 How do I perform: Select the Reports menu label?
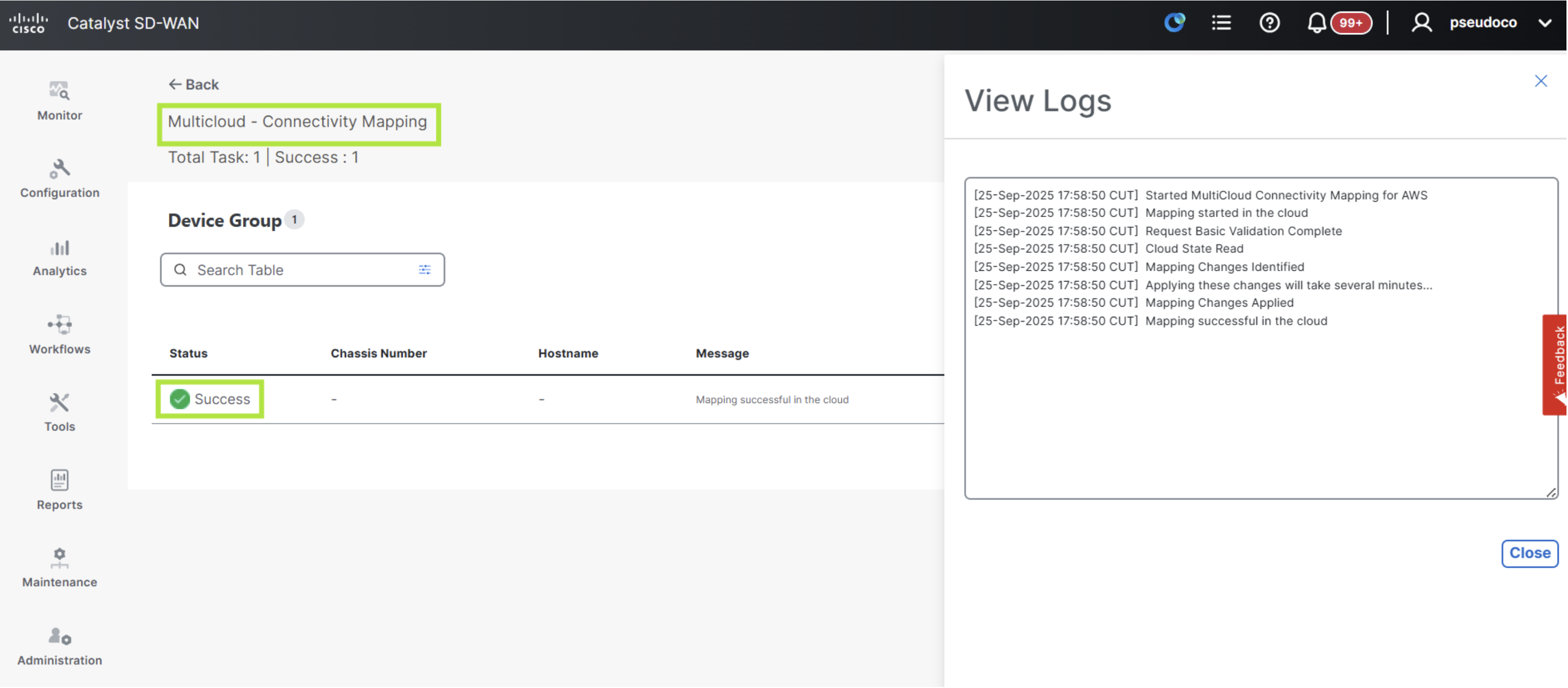tap(59, 505)
